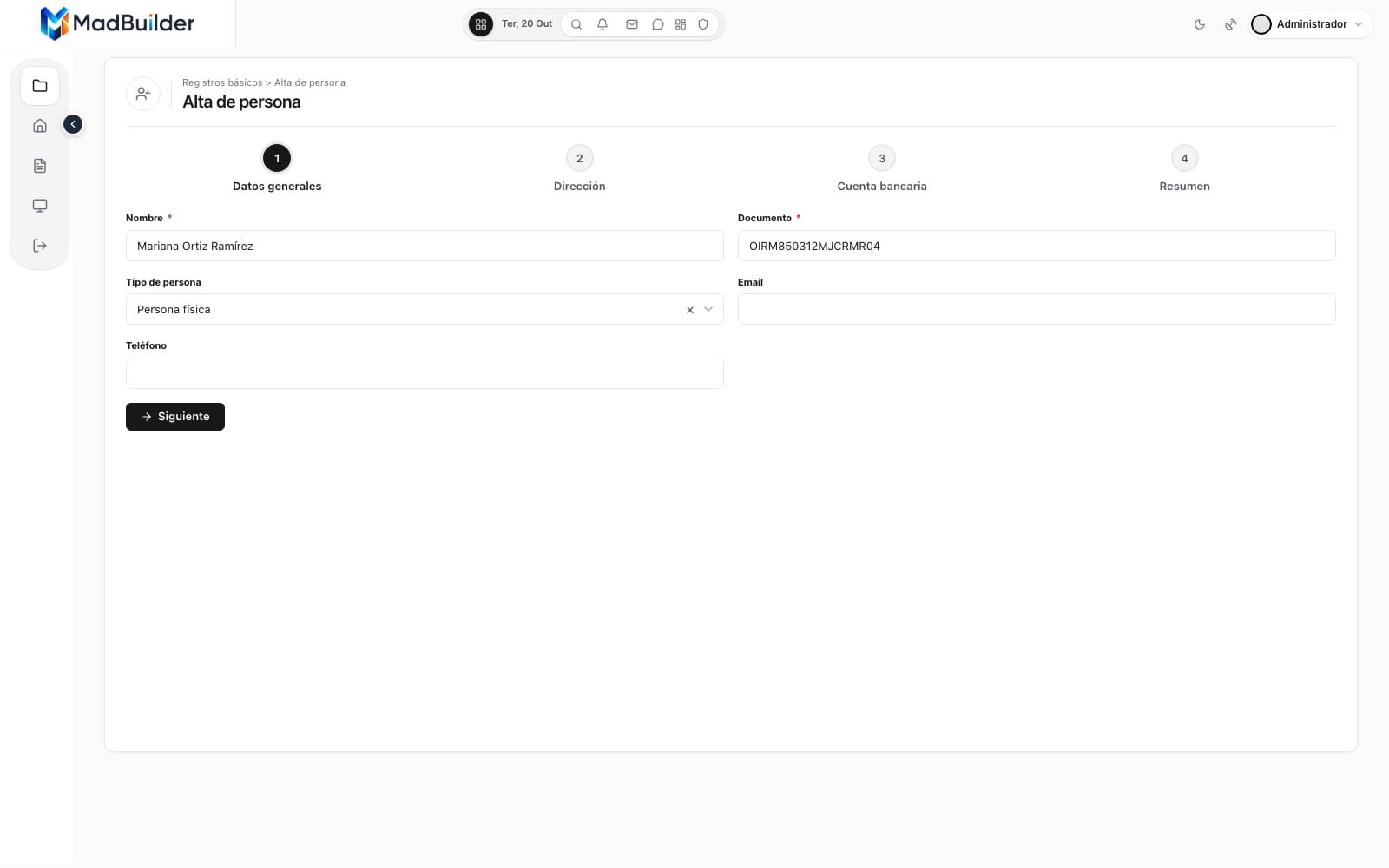Viewport: 1389px width, 868px height.
Task: Open the folder icon in sidebar
Action: 40,86
